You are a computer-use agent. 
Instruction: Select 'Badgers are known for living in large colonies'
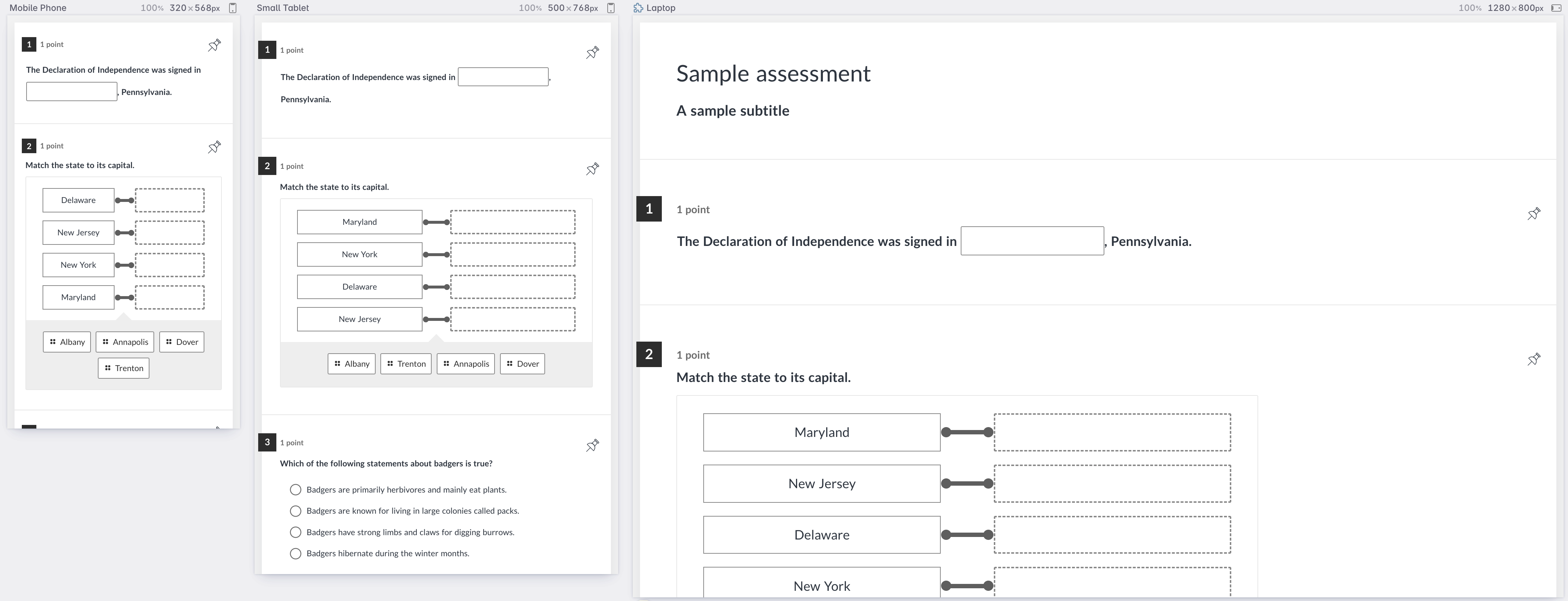pos(296,511)
